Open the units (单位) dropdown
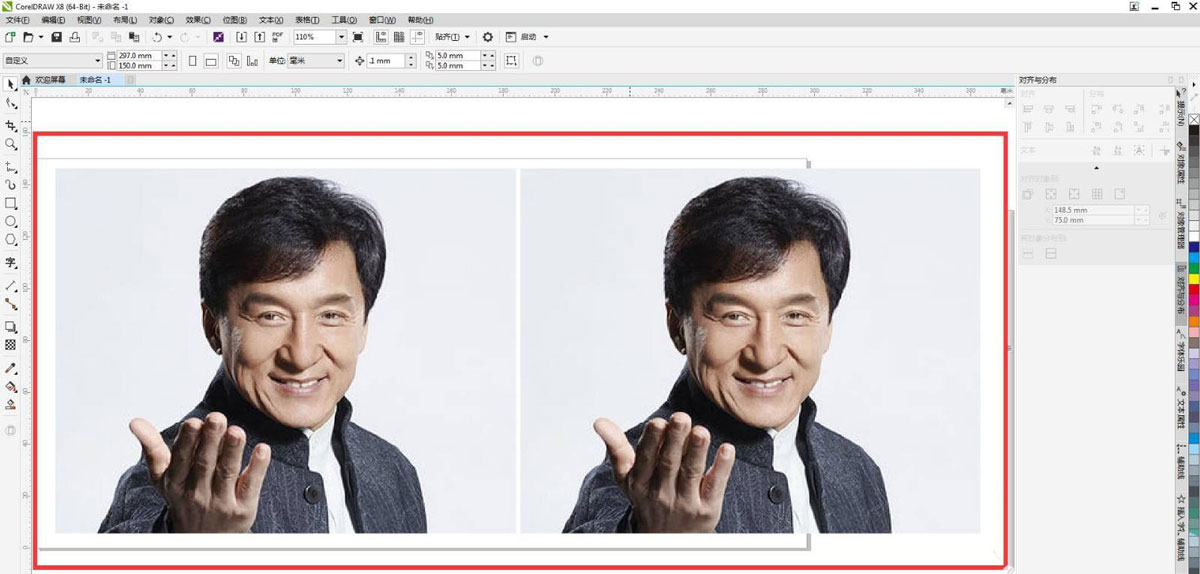Viewport: 1200px width, 574px height. [339, 61]
